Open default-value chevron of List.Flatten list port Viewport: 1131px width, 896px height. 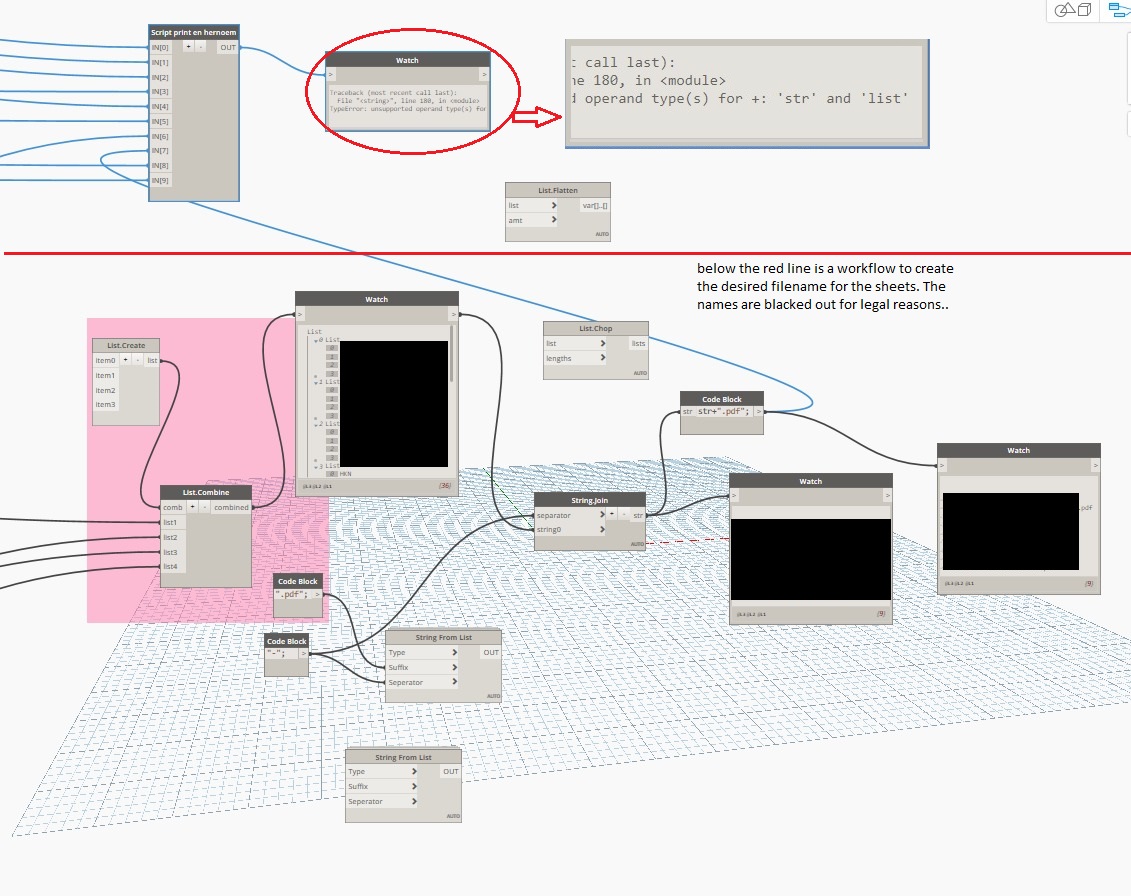[553, 206]
